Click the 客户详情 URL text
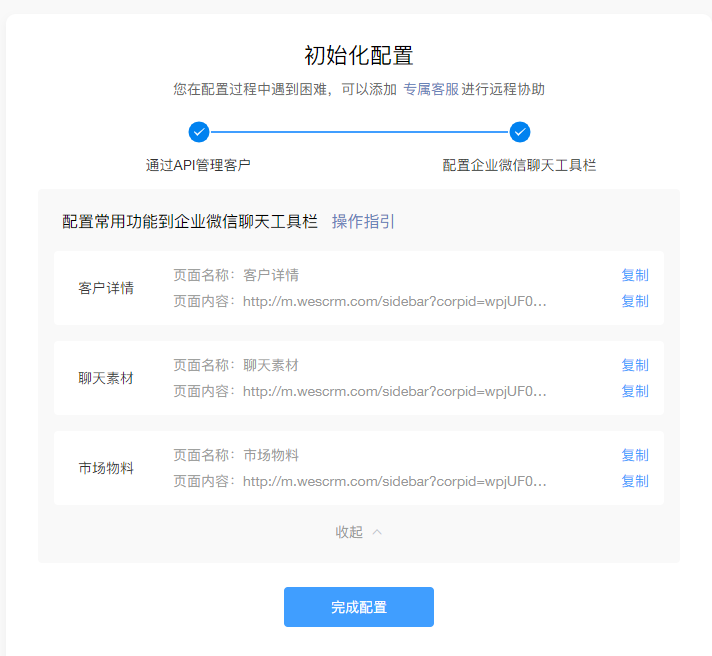Image resolution: width=712 pixels, height=656 pixels. [x=395, y=301]
